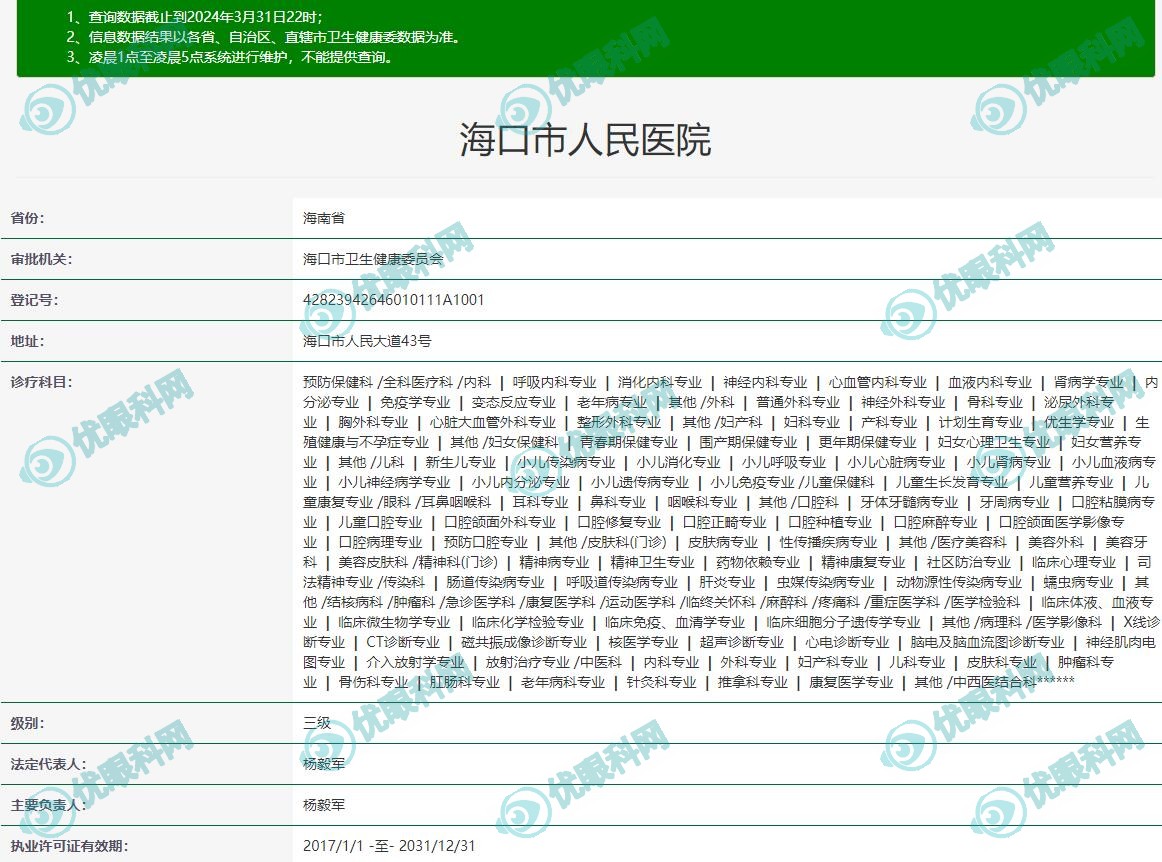Click the province value 海南省
Viewport: 1162px width, 862px height.
pyautogui.click(x=324, y=218)
